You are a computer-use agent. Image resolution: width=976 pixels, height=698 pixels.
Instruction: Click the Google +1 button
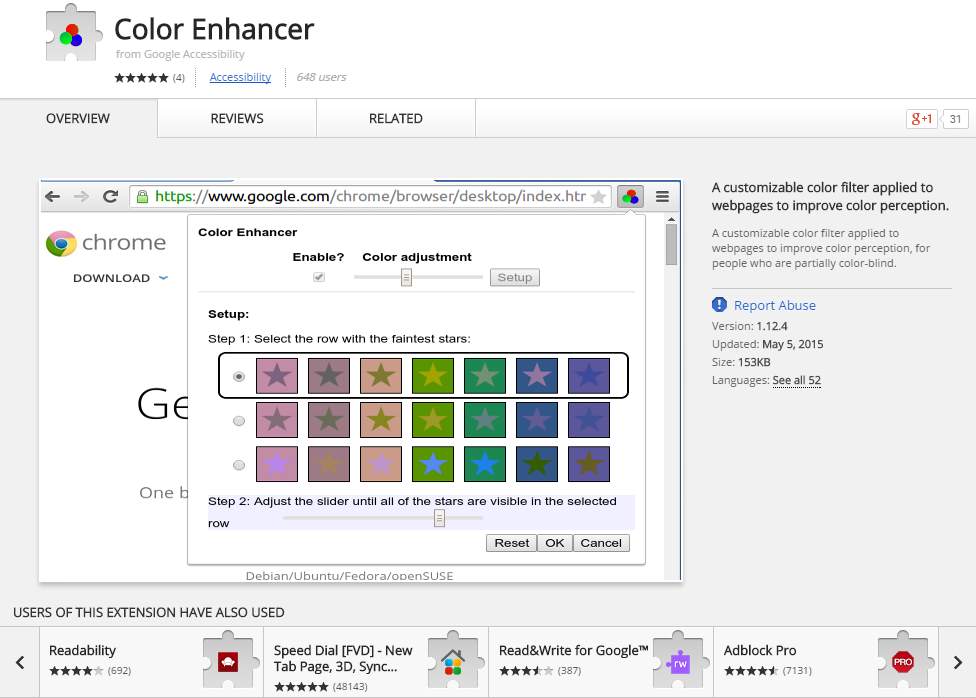click(x=922, y=119)
